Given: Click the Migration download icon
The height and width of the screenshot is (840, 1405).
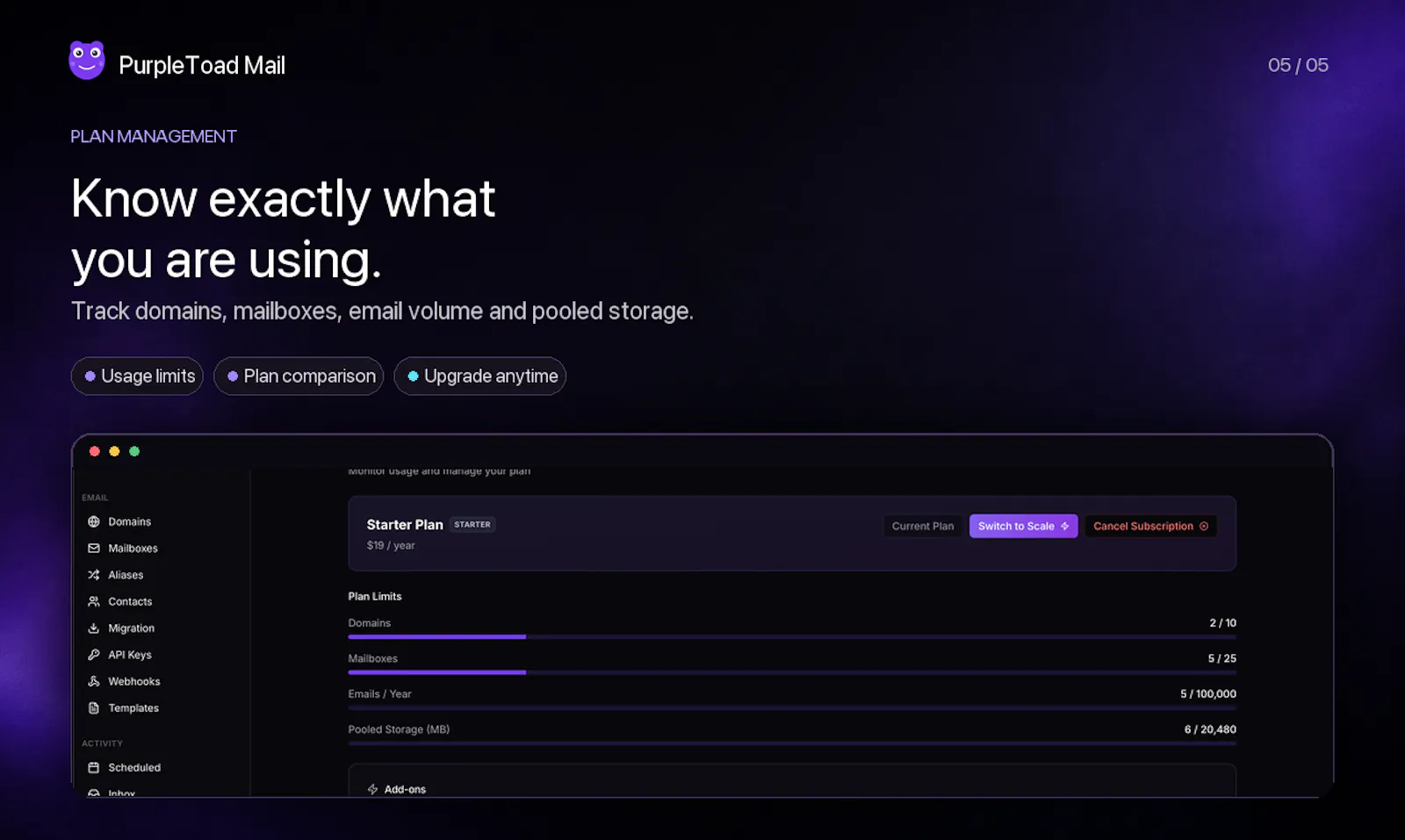Looking at the screenshot, I should tap(94, 628).
